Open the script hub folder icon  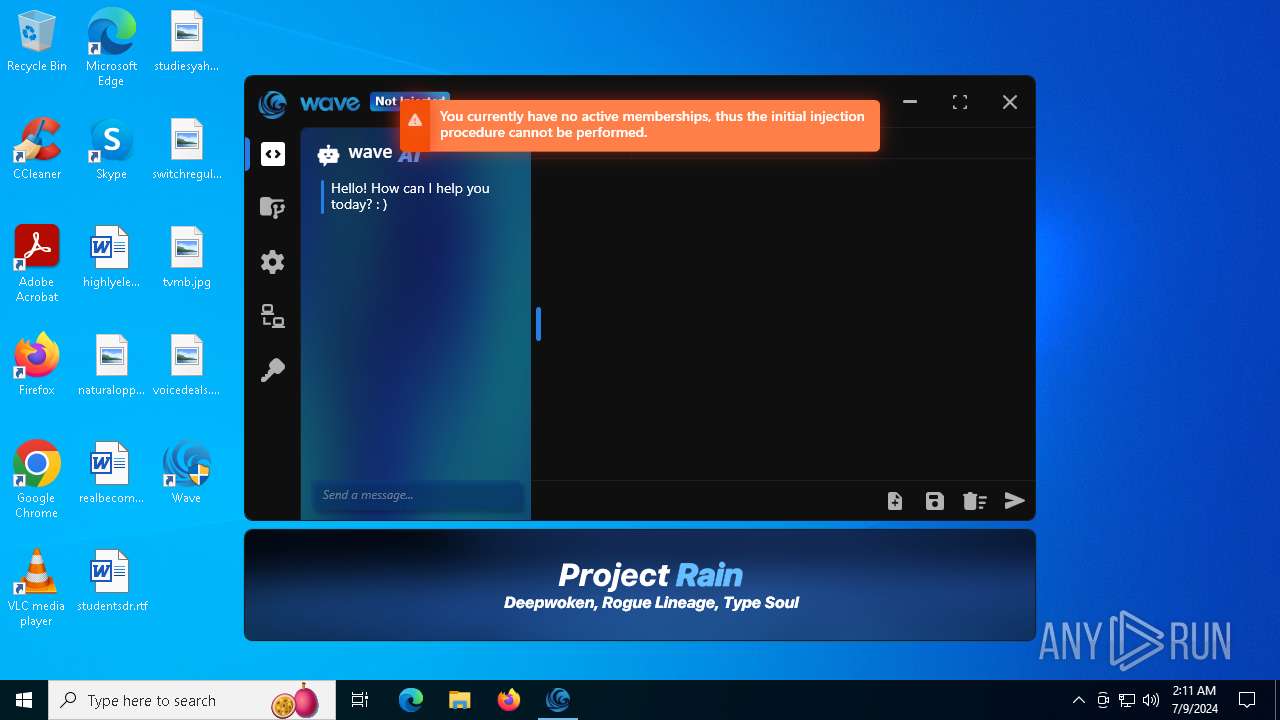pos(272,207)
